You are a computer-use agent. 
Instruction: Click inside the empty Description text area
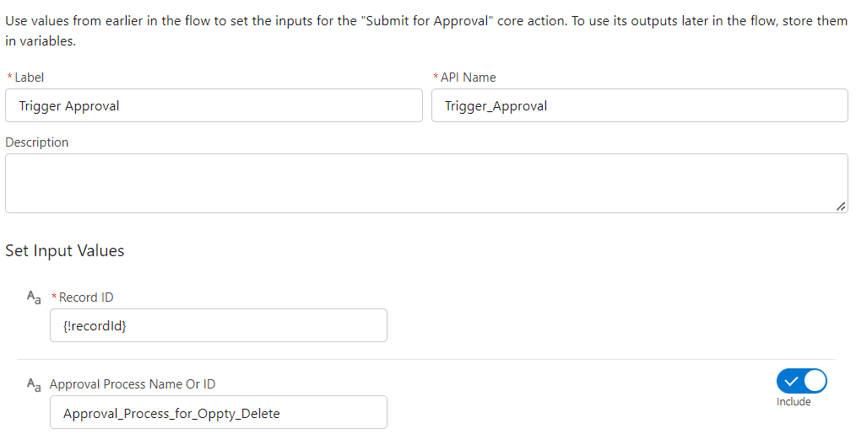[x=426, y=183]
